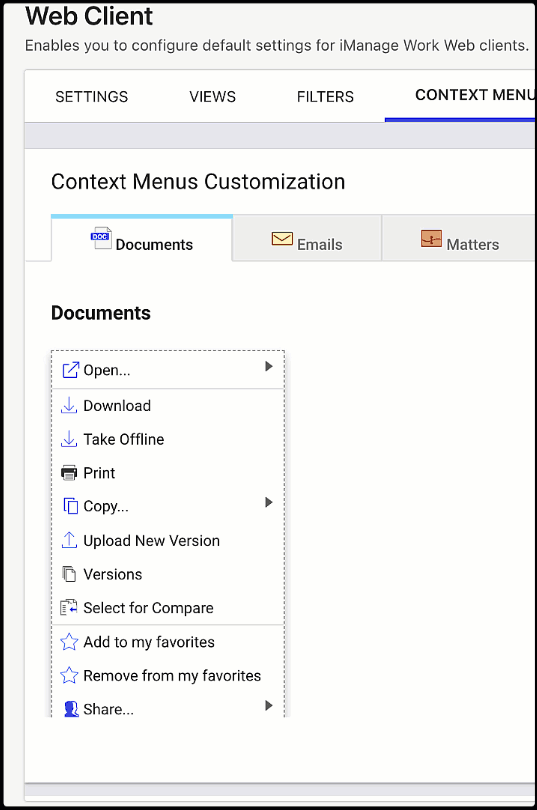Viewport: 537px width, 810px height.
Task: Click the star icon for Add to my favorites
Action: tap(69, 642)
